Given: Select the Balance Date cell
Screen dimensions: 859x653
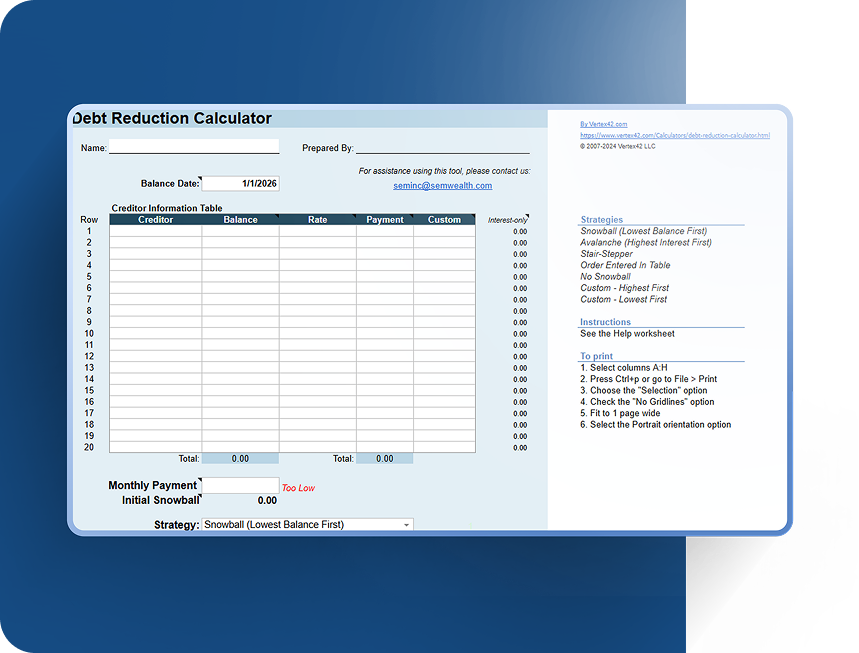Looking at the screenshot, I should point(240,184).
